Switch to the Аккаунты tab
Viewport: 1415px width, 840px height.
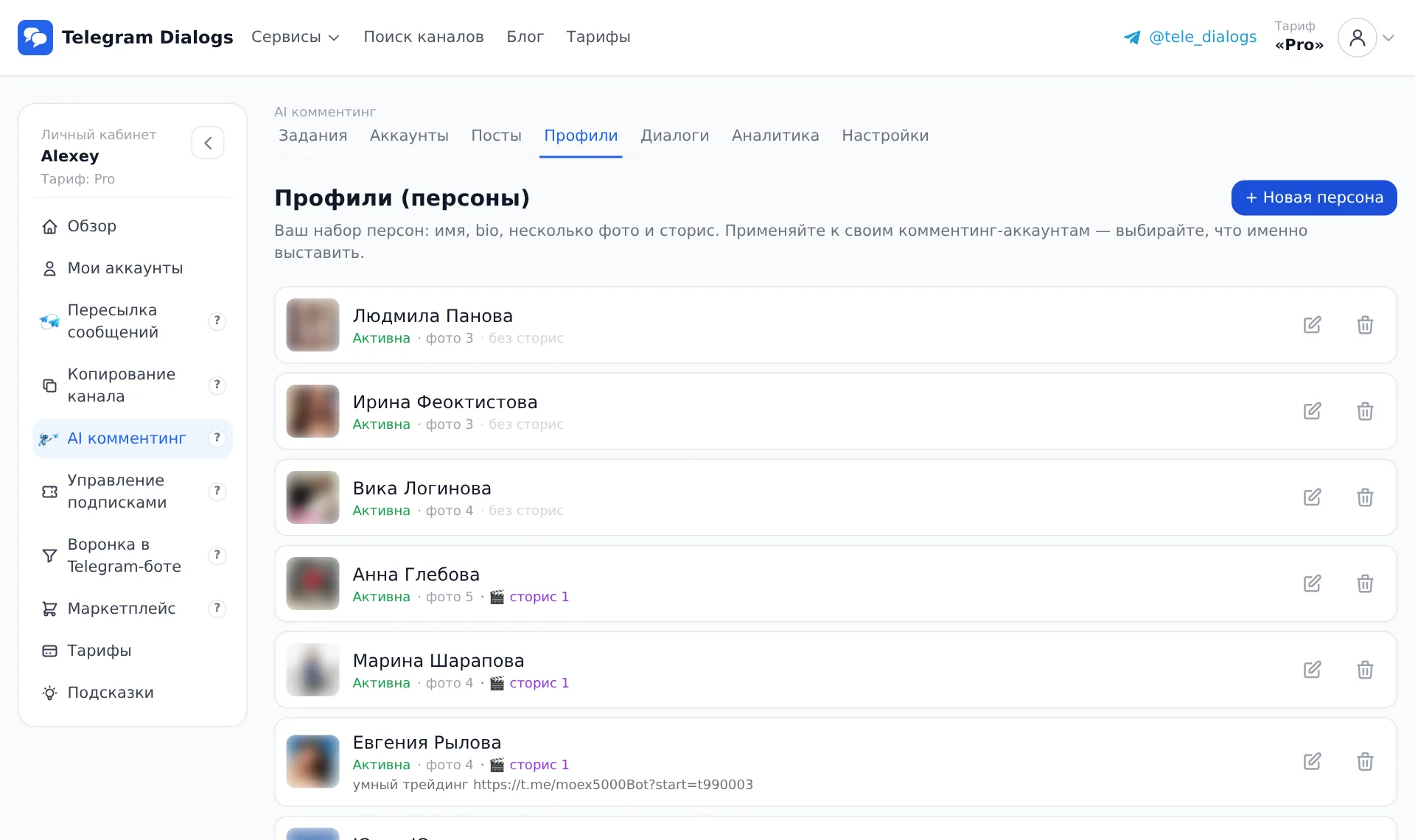tap(409, 136)
